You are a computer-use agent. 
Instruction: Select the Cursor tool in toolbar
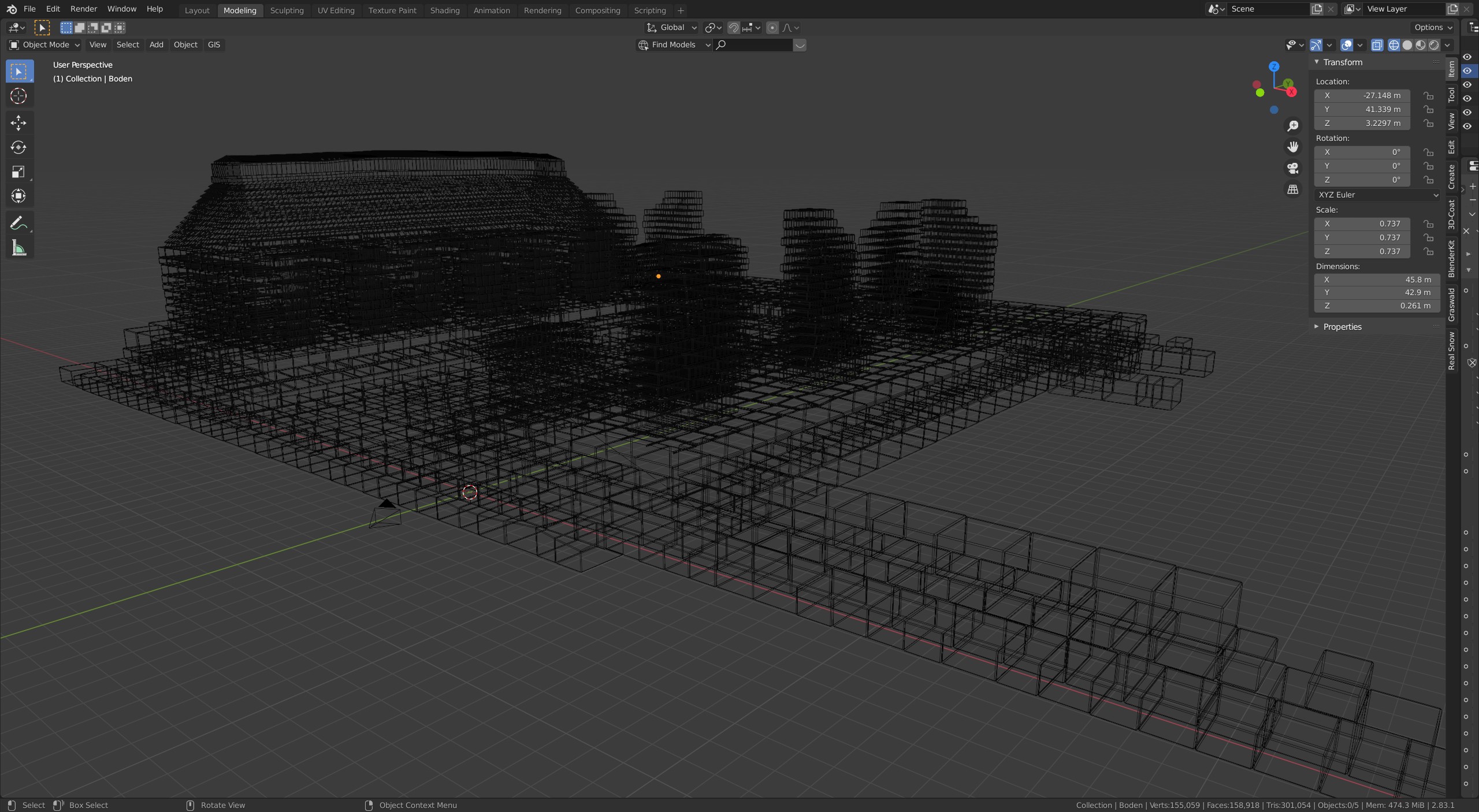18,96
